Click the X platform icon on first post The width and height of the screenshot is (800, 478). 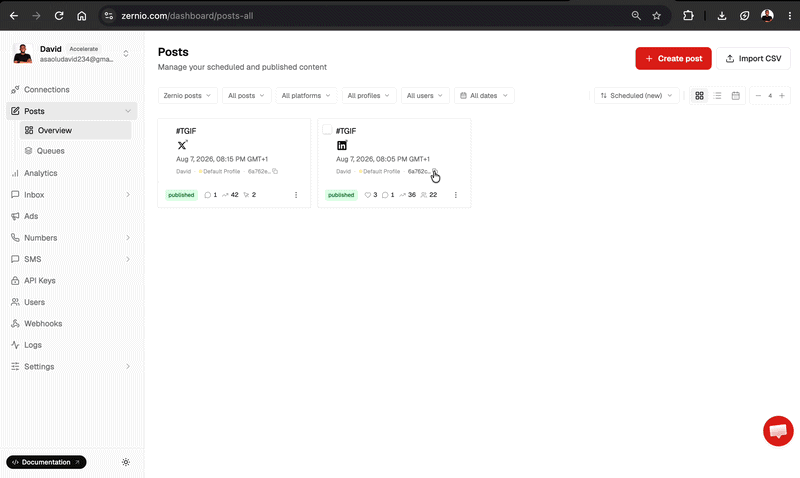[182, 145]
